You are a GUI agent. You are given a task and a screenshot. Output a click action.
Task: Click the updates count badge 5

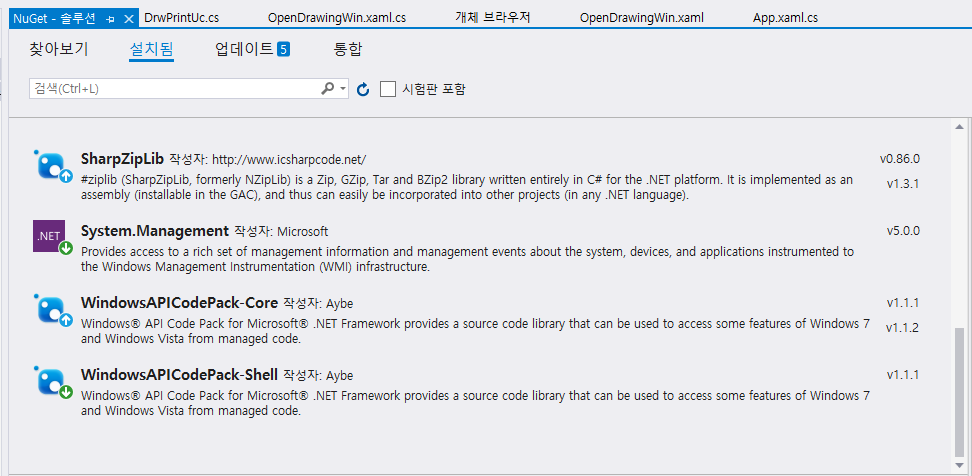(x=283, y=49)
